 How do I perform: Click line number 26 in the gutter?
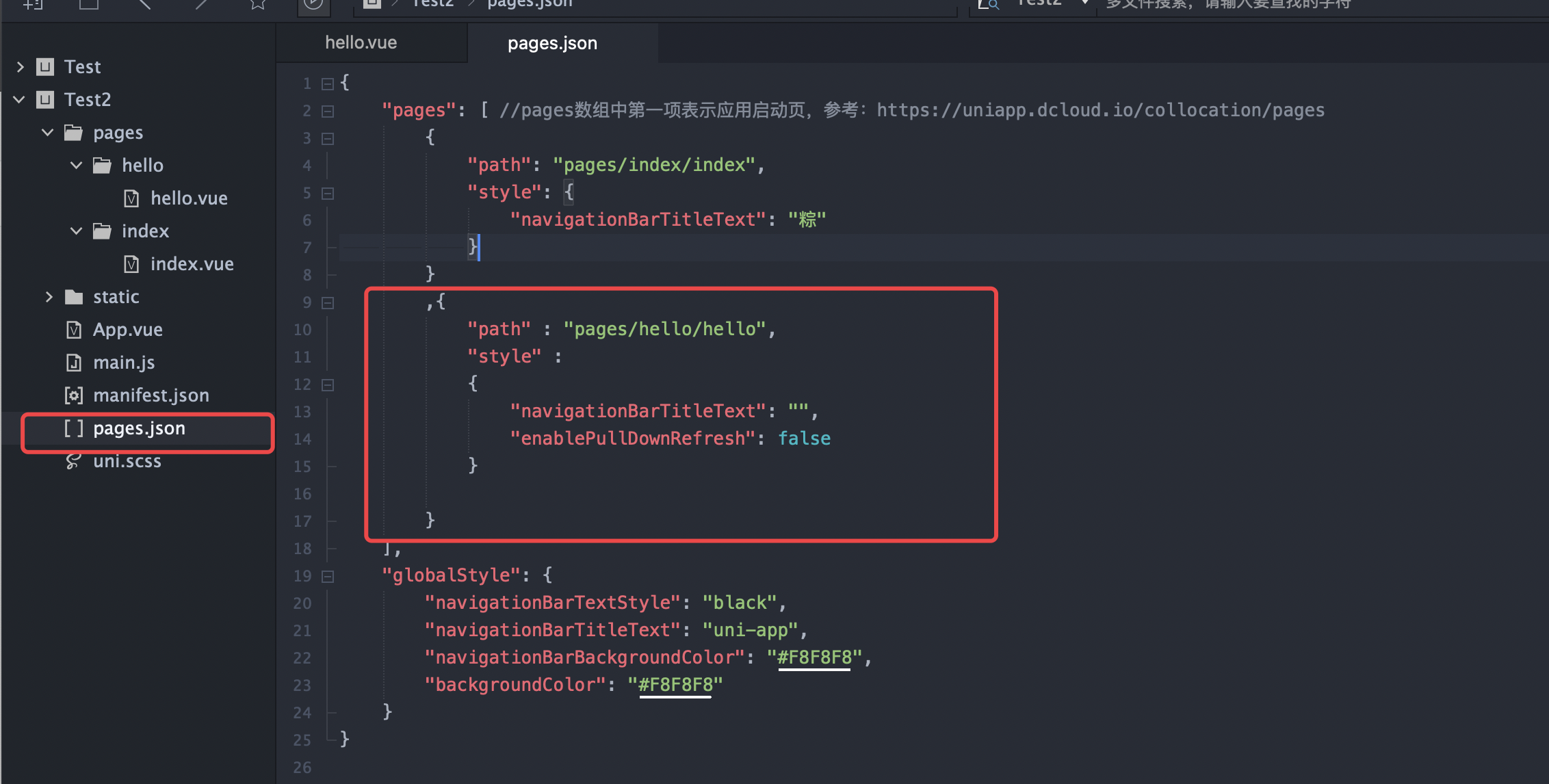click(302, 768)
